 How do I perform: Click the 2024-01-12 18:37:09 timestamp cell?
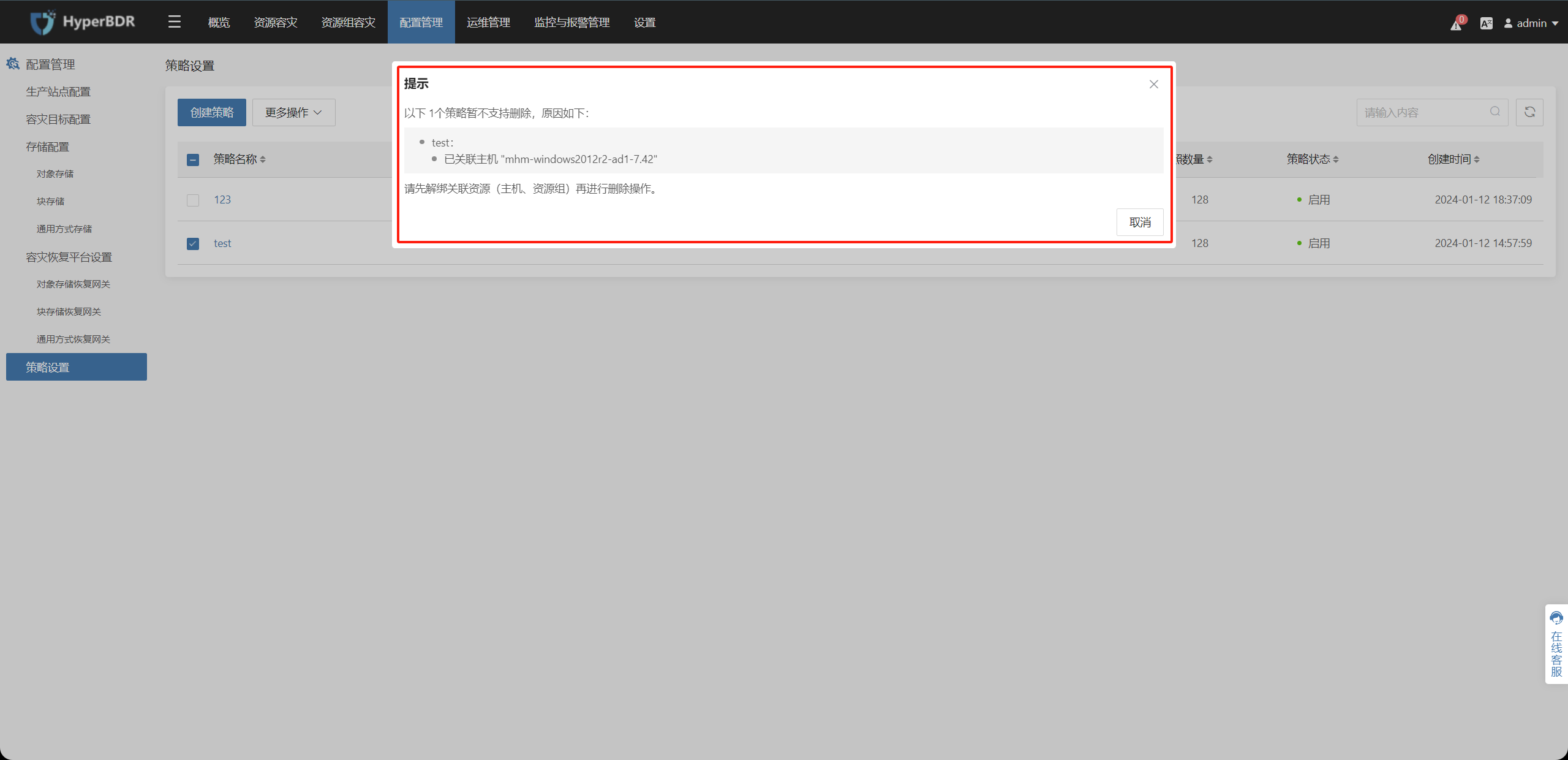point(1483,200)
